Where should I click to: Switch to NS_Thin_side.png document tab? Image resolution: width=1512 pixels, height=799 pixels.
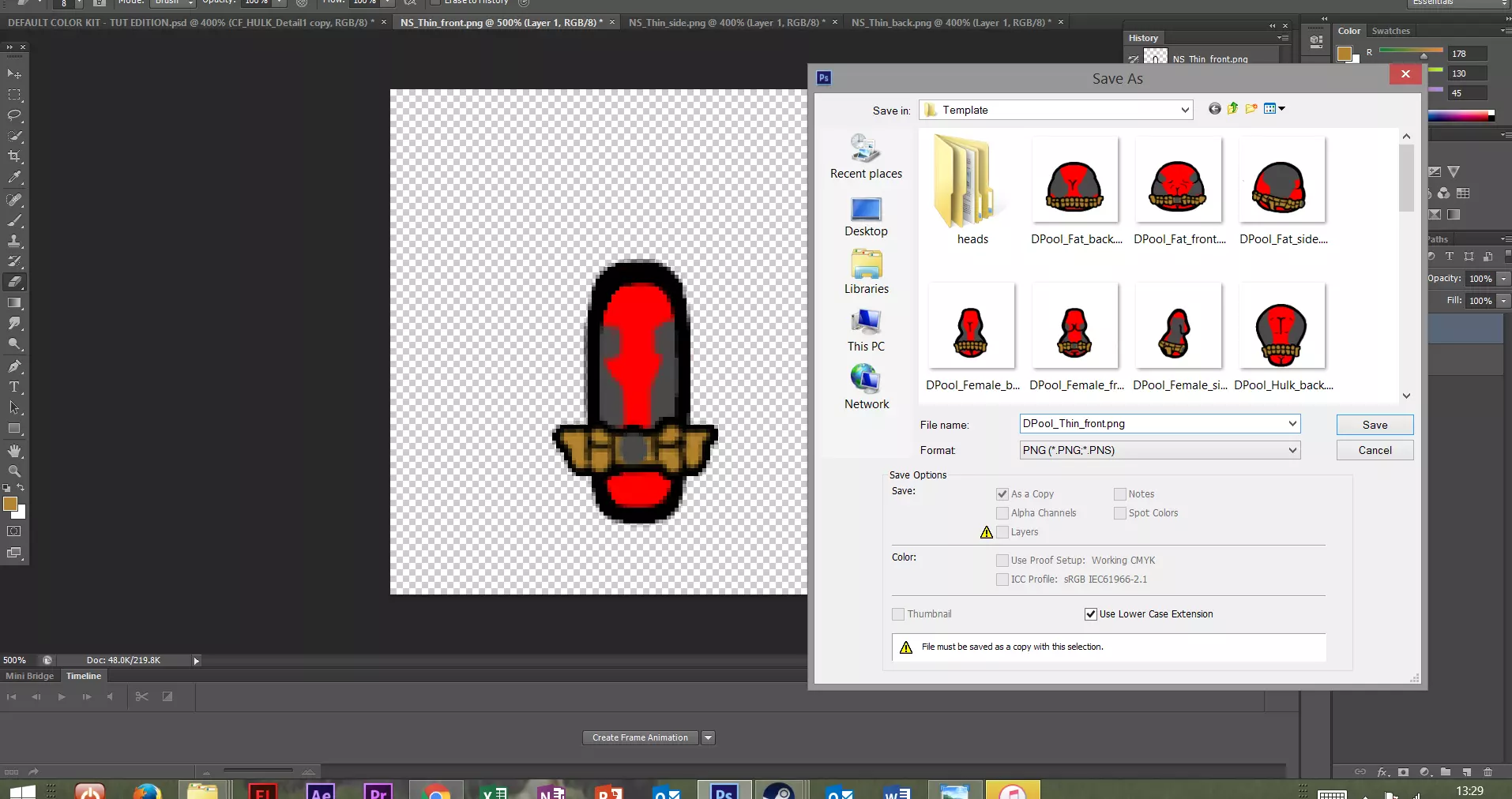(x=726, y=22)
